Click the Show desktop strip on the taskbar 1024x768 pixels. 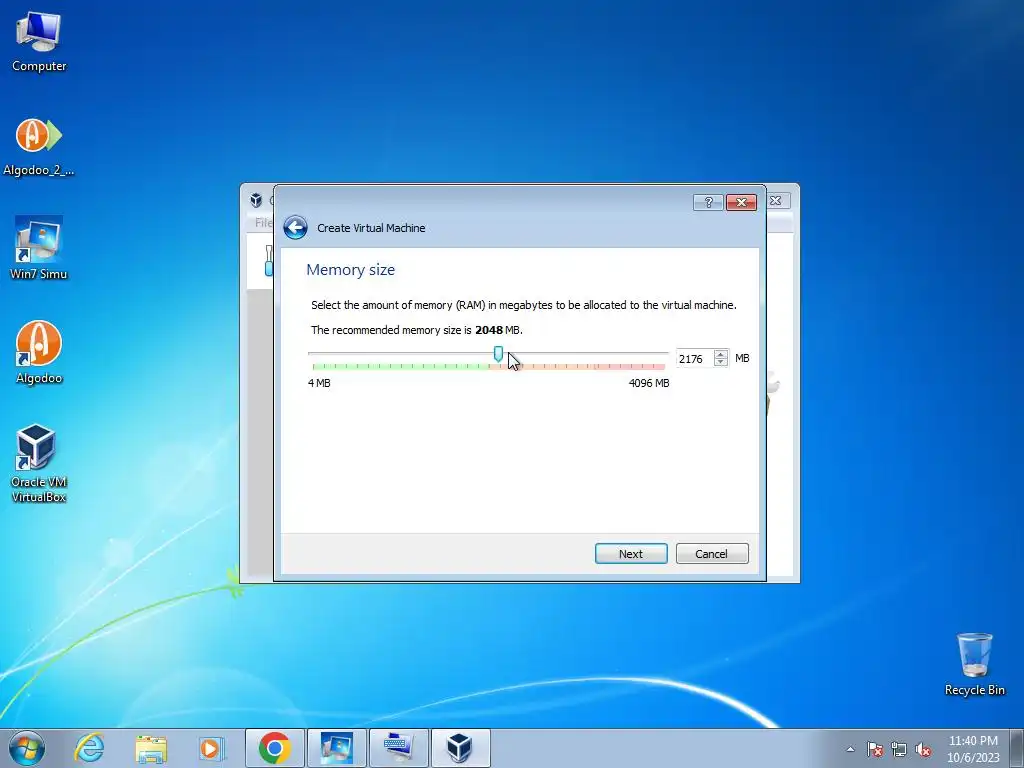click(1017, 748)
